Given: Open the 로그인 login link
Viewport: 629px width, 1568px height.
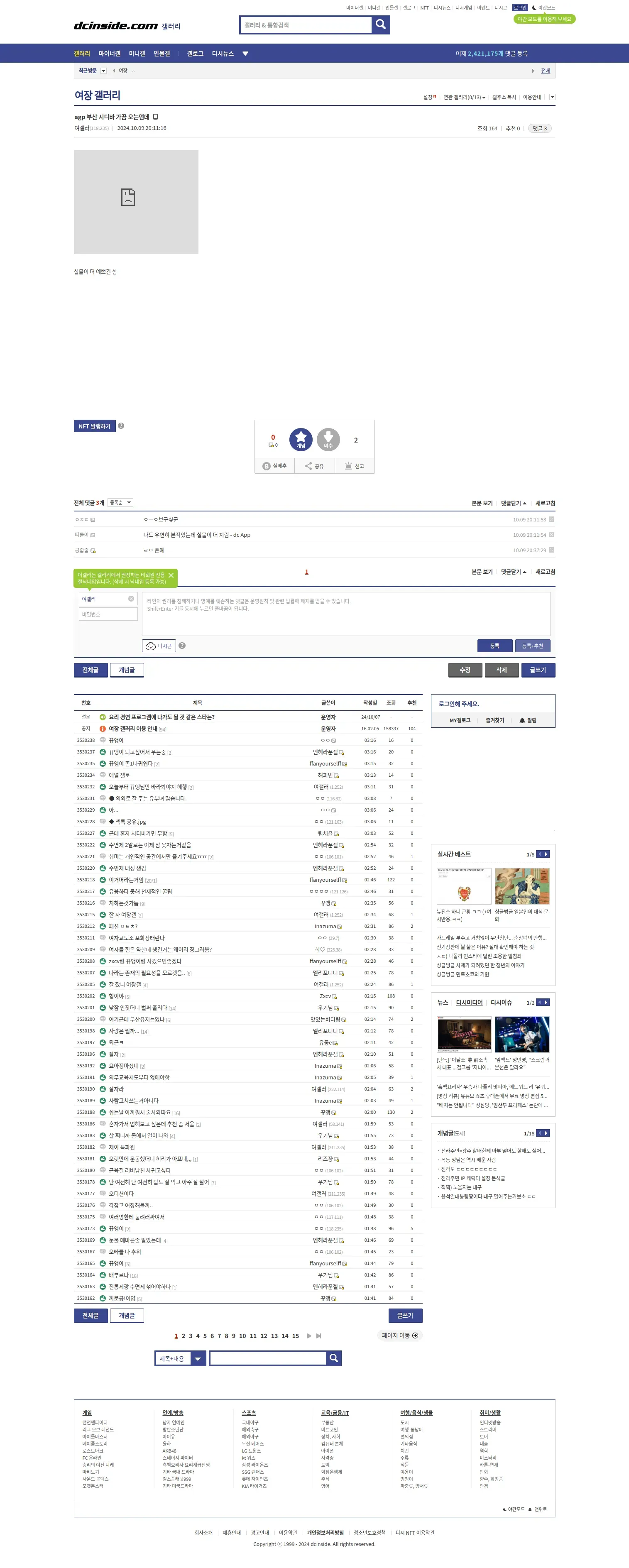Looking at the screenshot, I should click(x=519, y=8).
